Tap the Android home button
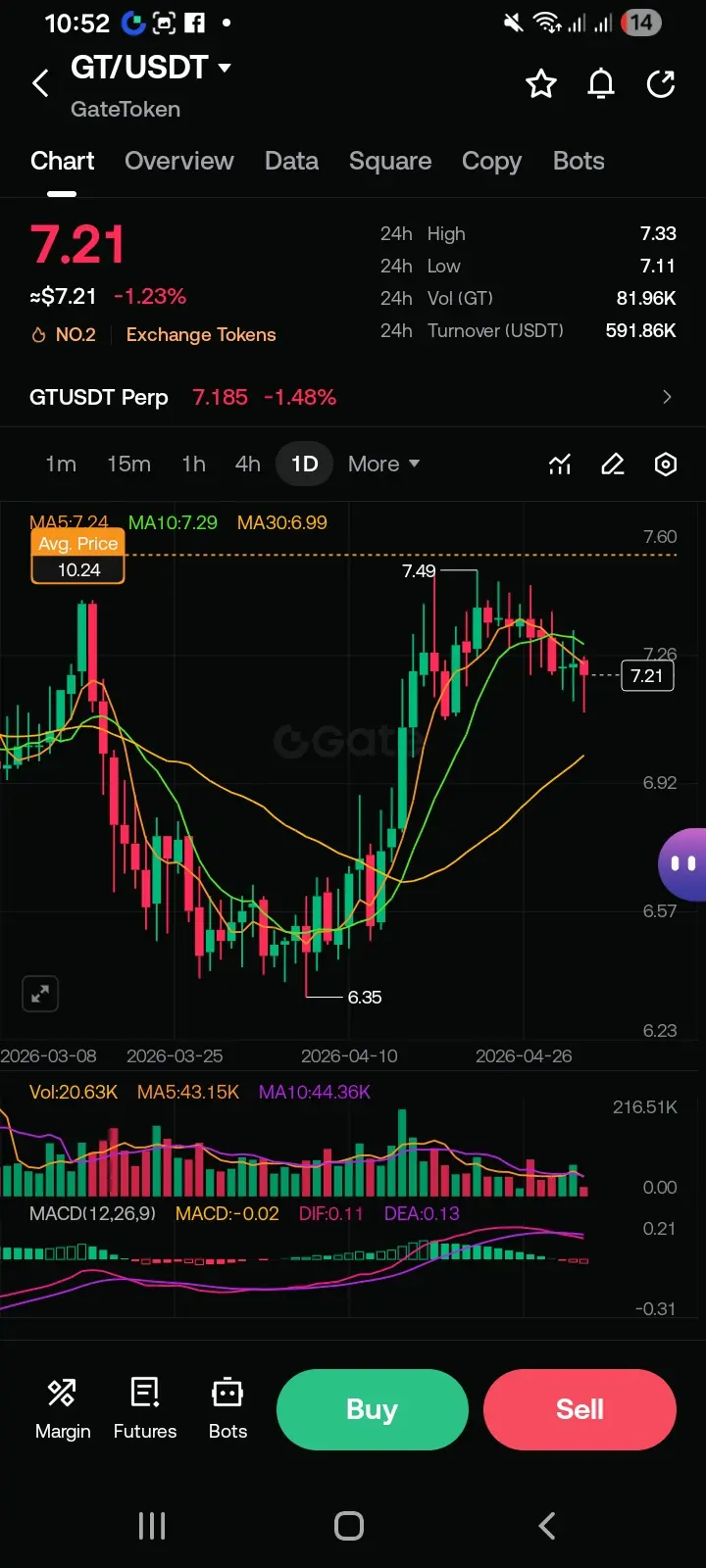Viewport: 706px width, 1568px height. click(x=349, y=1526)
